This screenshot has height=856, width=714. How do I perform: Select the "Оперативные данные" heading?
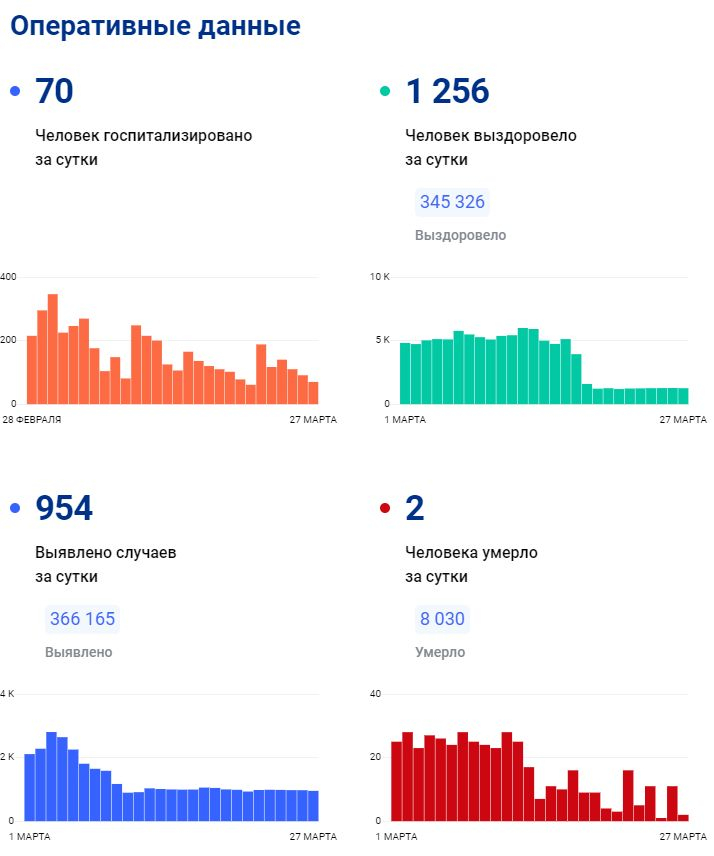coord(155,27)
